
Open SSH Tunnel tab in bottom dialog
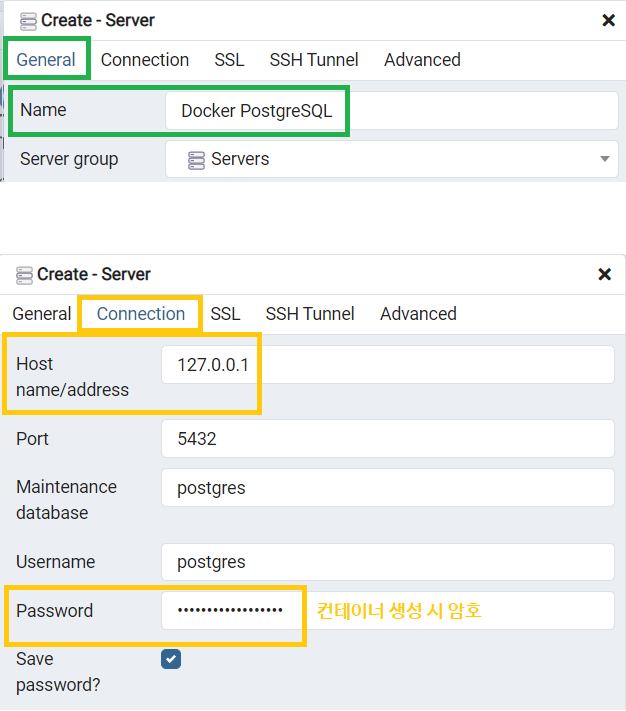pyautogui.click(x=310, y=314)
